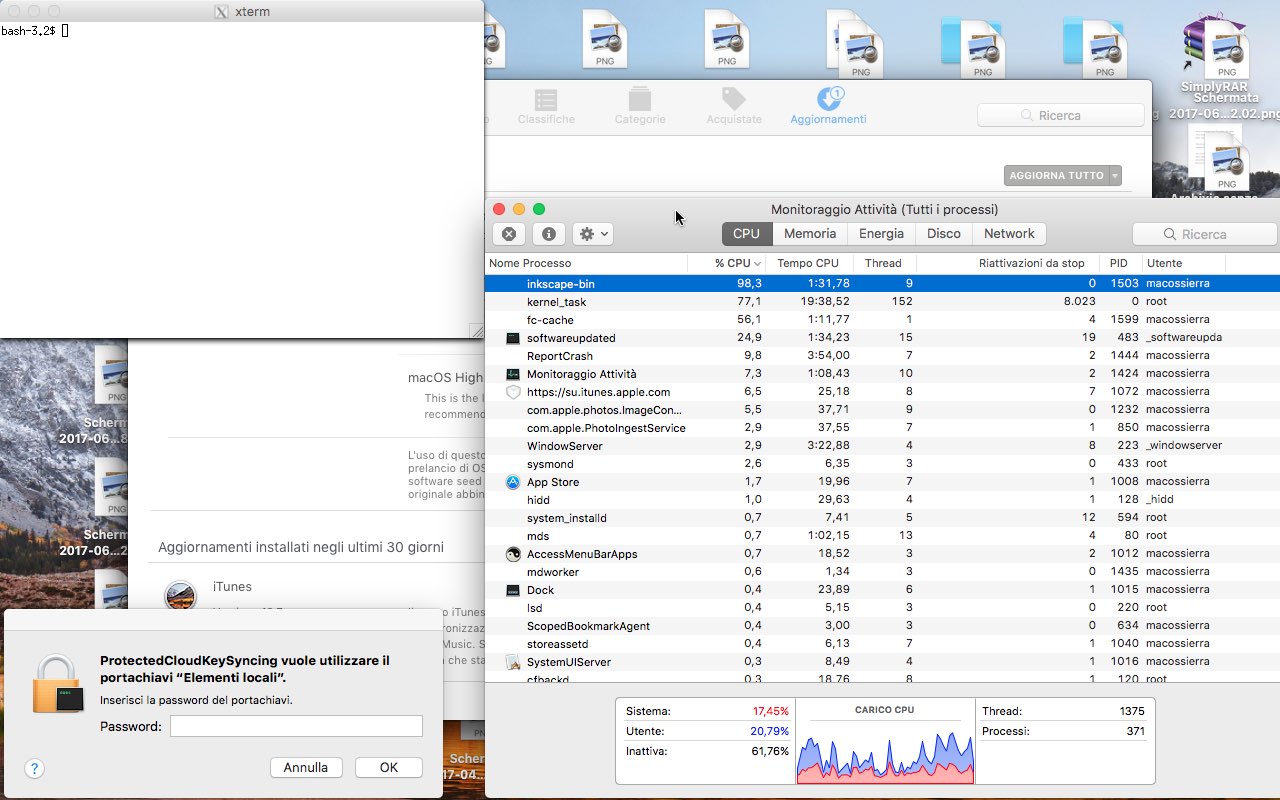This screenshot has height=800, width=1280.
Task: Select the inkscape-bin process row
Action: point(882,284)
